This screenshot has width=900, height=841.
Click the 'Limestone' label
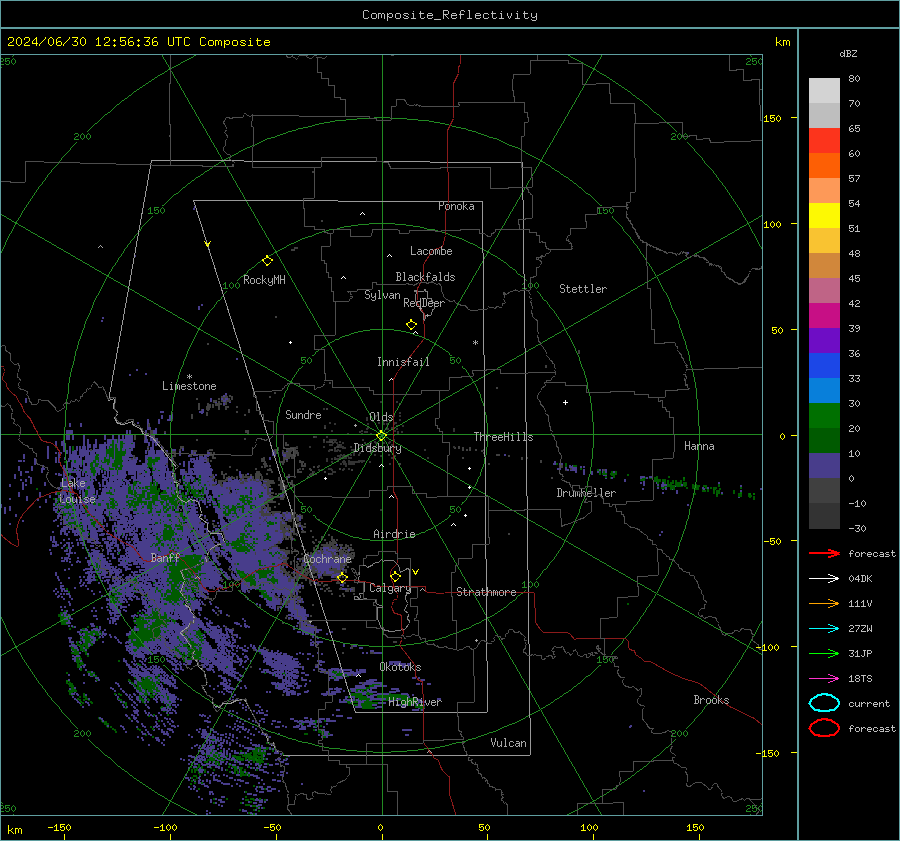pos(189,386)
